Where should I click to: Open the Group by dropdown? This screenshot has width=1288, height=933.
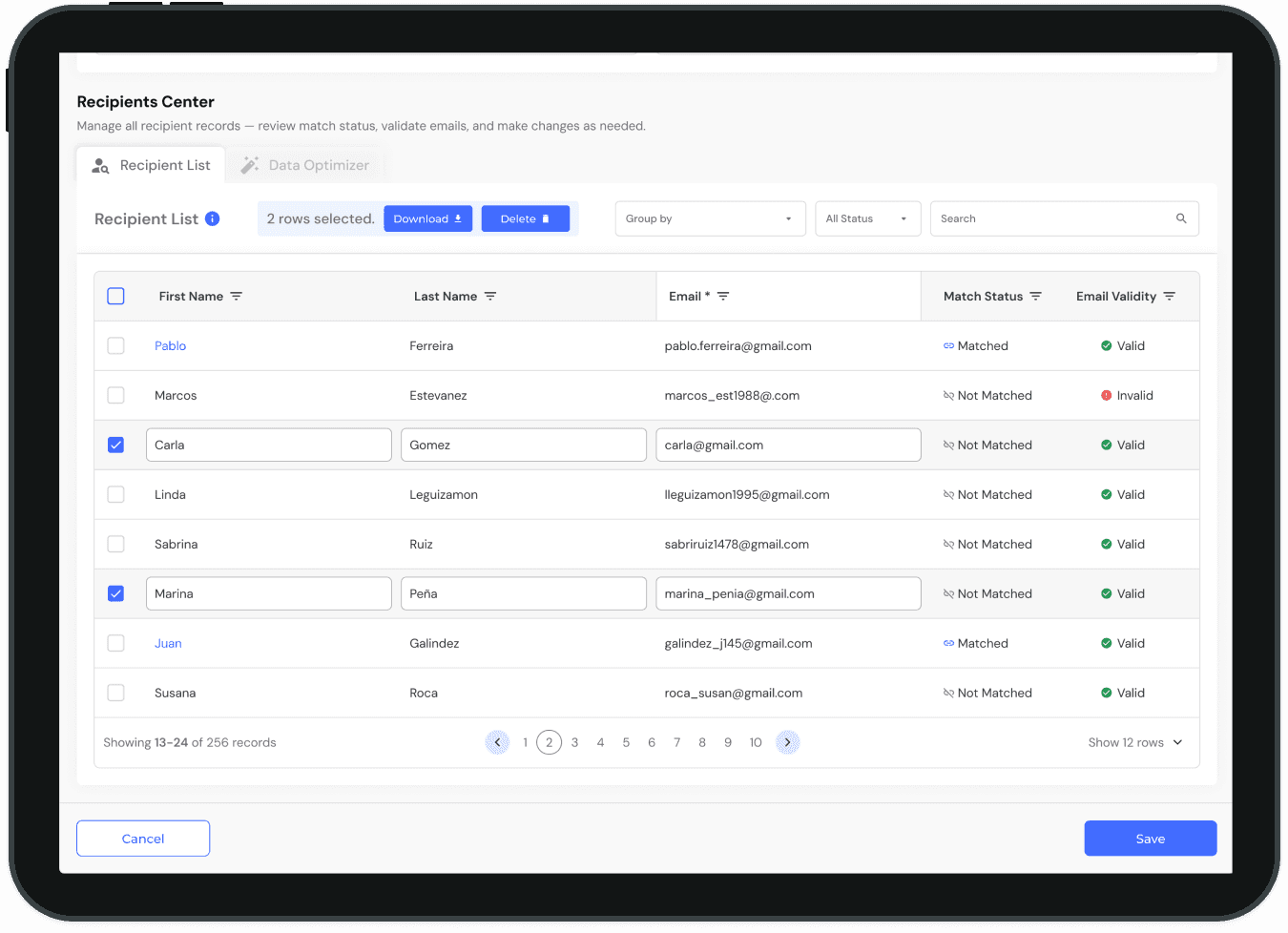(x=710, y=218)
